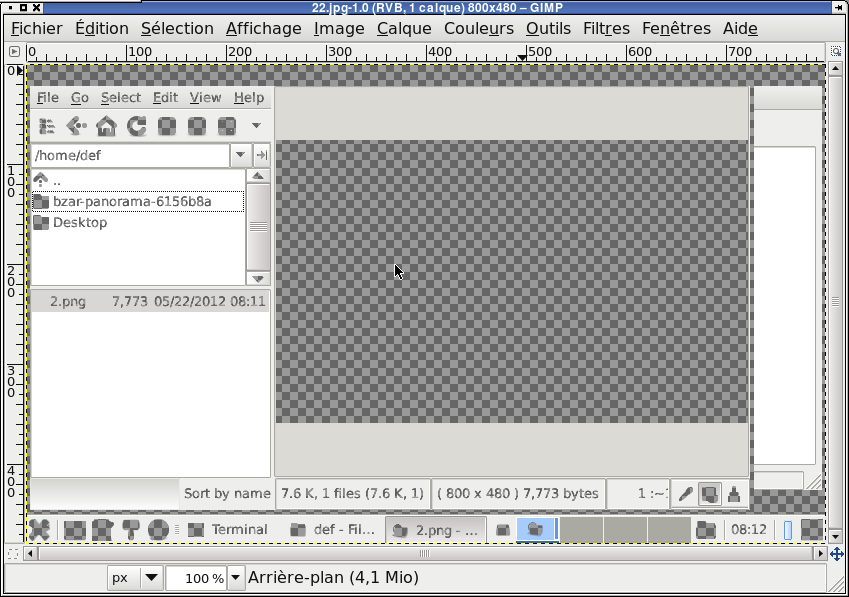Click the up-directory icon beside '..'
Screen dimensions: 849x597
(x=41, y=180)
